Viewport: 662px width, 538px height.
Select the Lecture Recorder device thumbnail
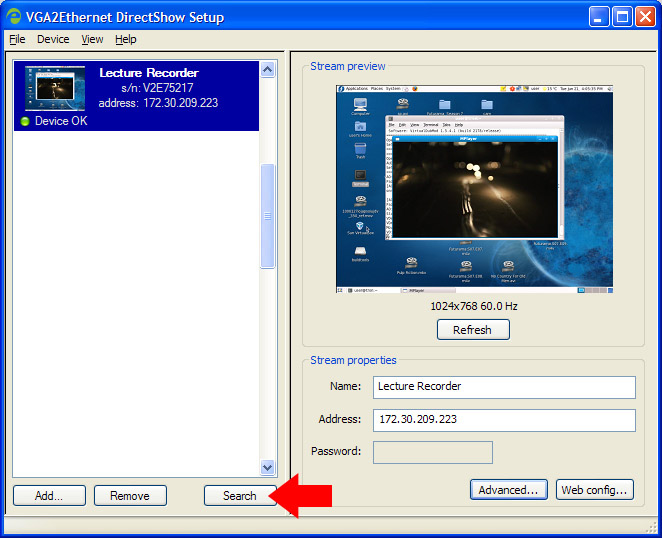pyautogui.click(x=56, y=88)
